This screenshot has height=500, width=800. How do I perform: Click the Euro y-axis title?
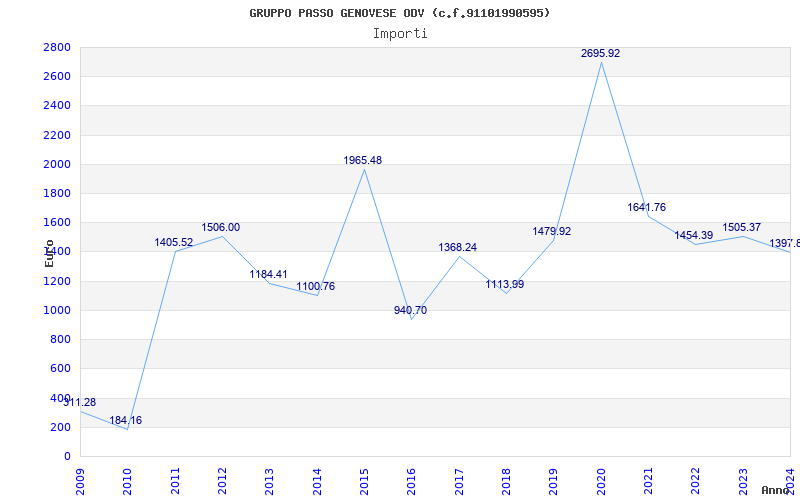pyautogui.click(x=49, y=253)
